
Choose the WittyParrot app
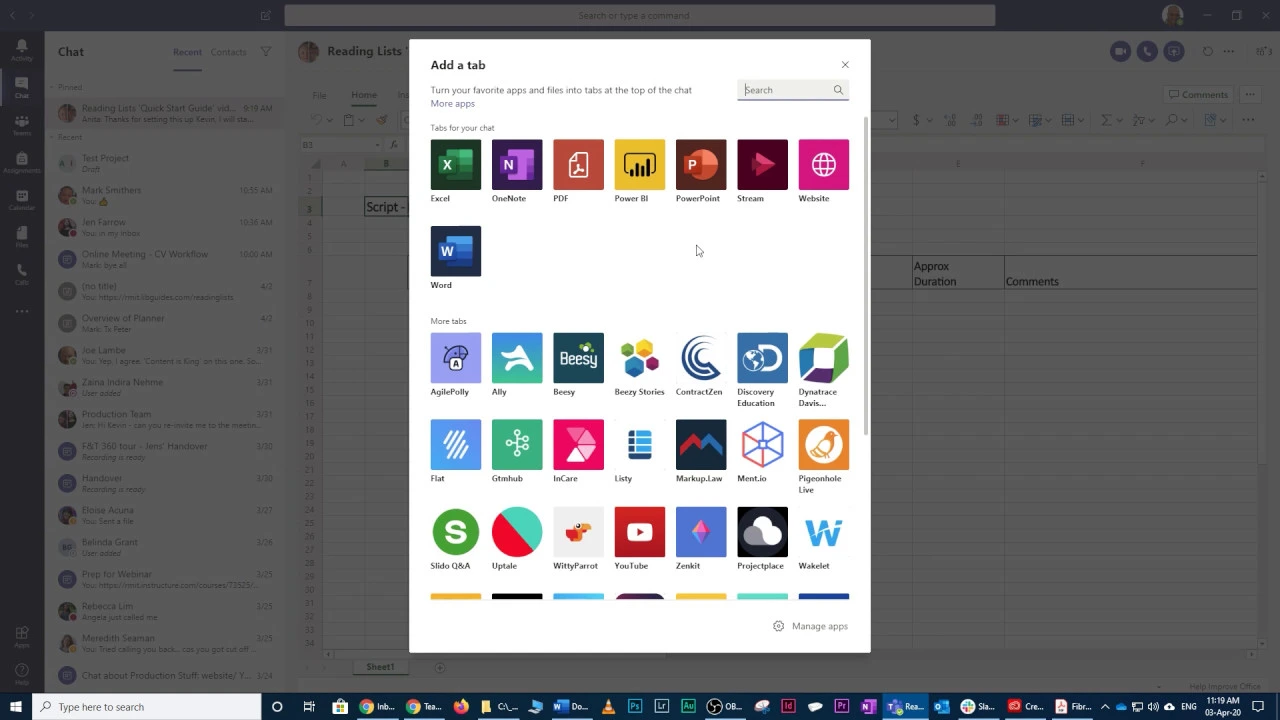coord(578,532)
